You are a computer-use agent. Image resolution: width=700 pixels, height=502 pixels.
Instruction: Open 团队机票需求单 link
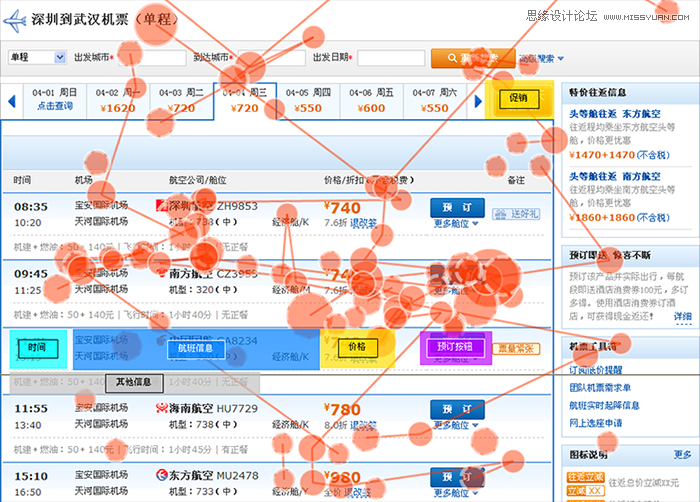point(600,388)
